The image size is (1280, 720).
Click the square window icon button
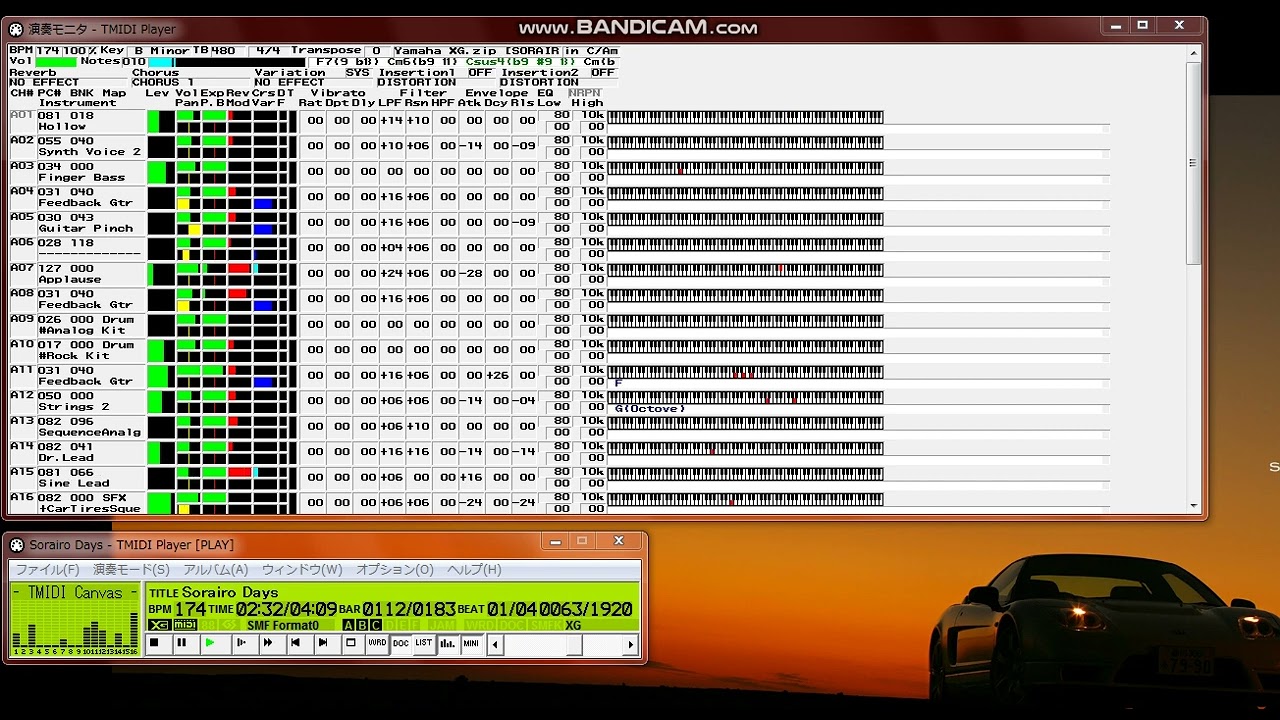pos(351,644)
